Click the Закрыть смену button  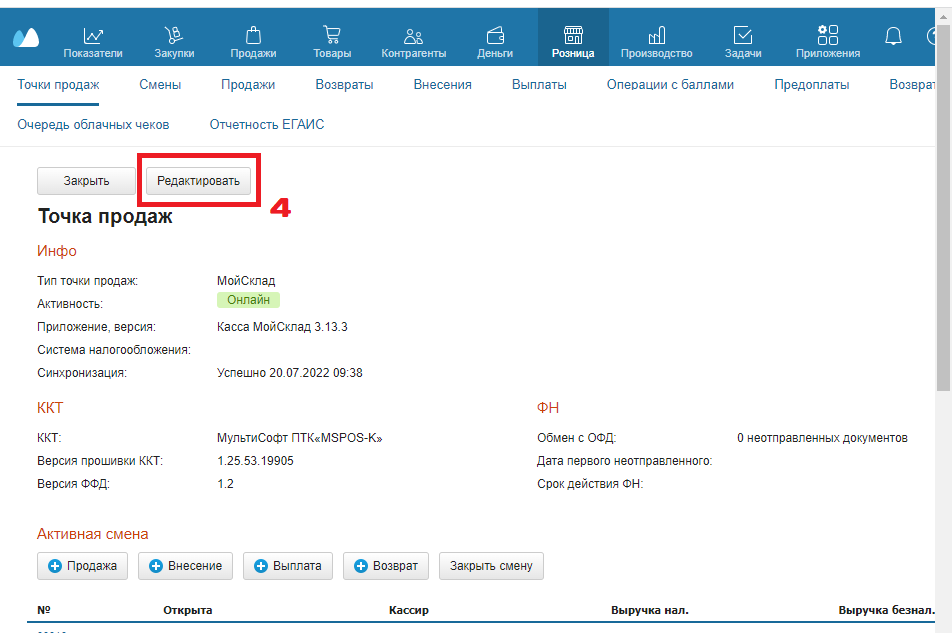point(491,566)
